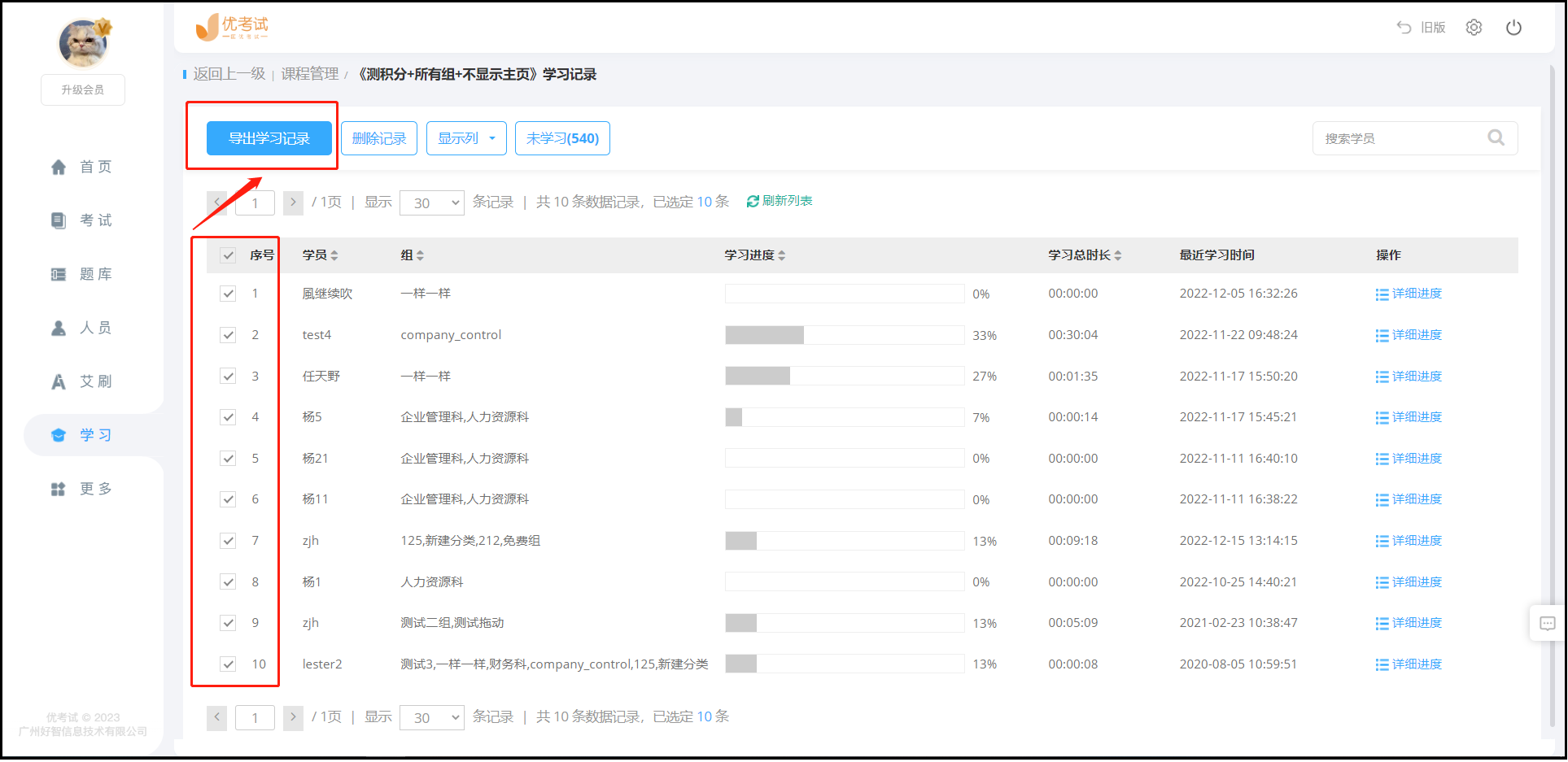
Task: Click the refresh list icon
Action: click(753, 202)
